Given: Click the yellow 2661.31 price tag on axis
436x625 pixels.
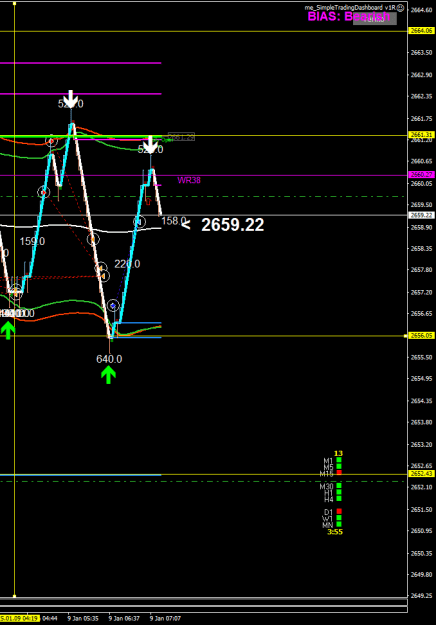Looking at the screenshot, I should [421, 135].
